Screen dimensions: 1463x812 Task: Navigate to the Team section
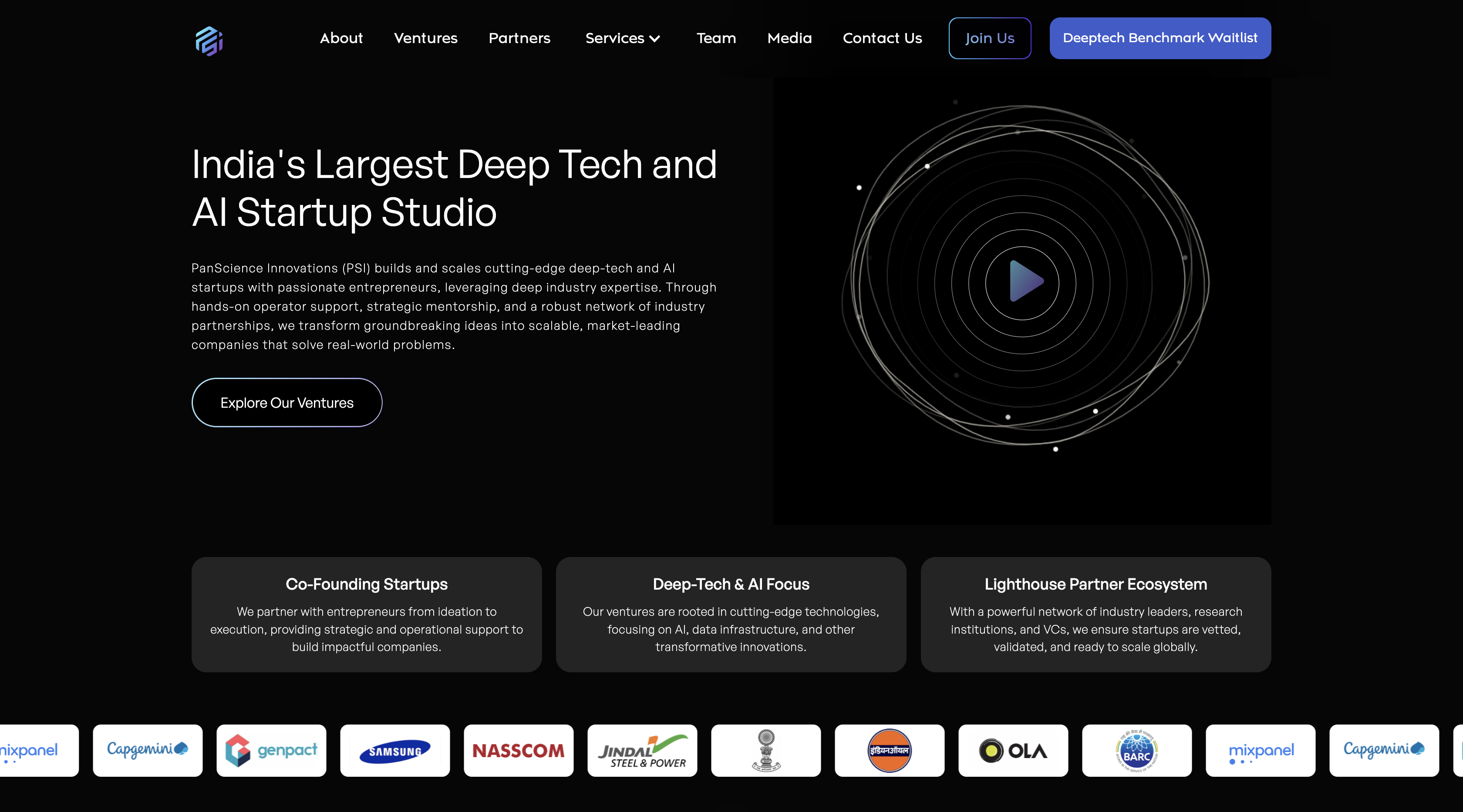716,38
